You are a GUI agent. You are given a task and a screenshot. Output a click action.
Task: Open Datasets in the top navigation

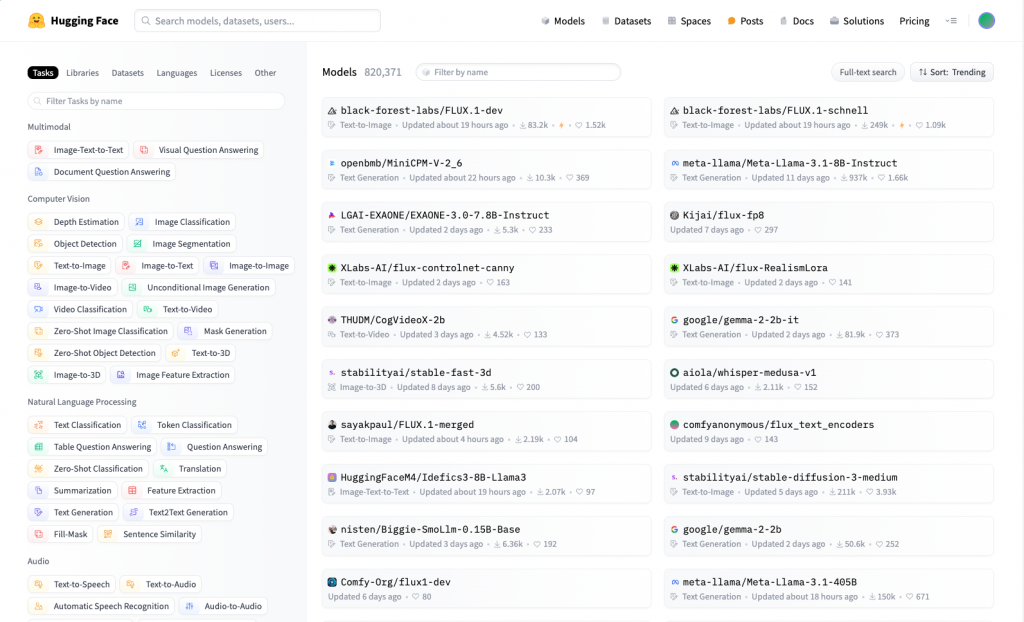point(626,21)
